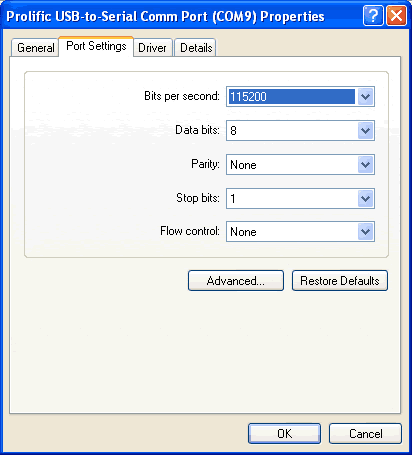Click the question mark help icon
This screenshot has width=412, height=455.
pos(373,15)
